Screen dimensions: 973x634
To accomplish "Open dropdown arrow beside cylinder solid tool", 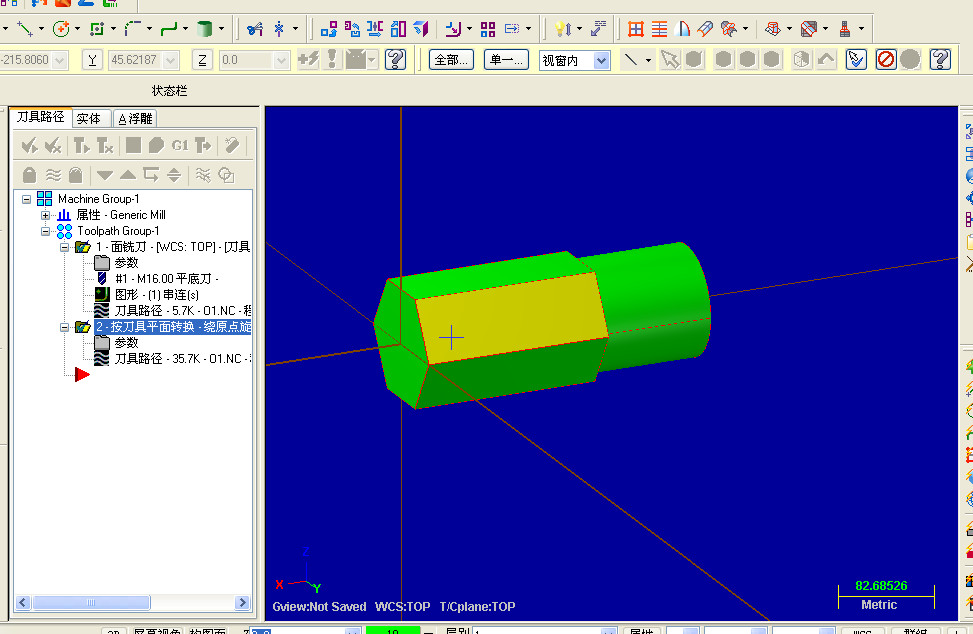I will [221, 29].
